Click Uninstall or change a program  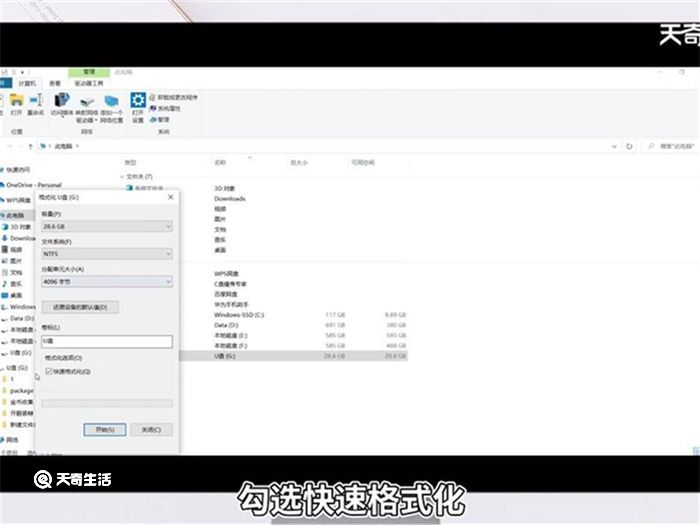point(174,97)
